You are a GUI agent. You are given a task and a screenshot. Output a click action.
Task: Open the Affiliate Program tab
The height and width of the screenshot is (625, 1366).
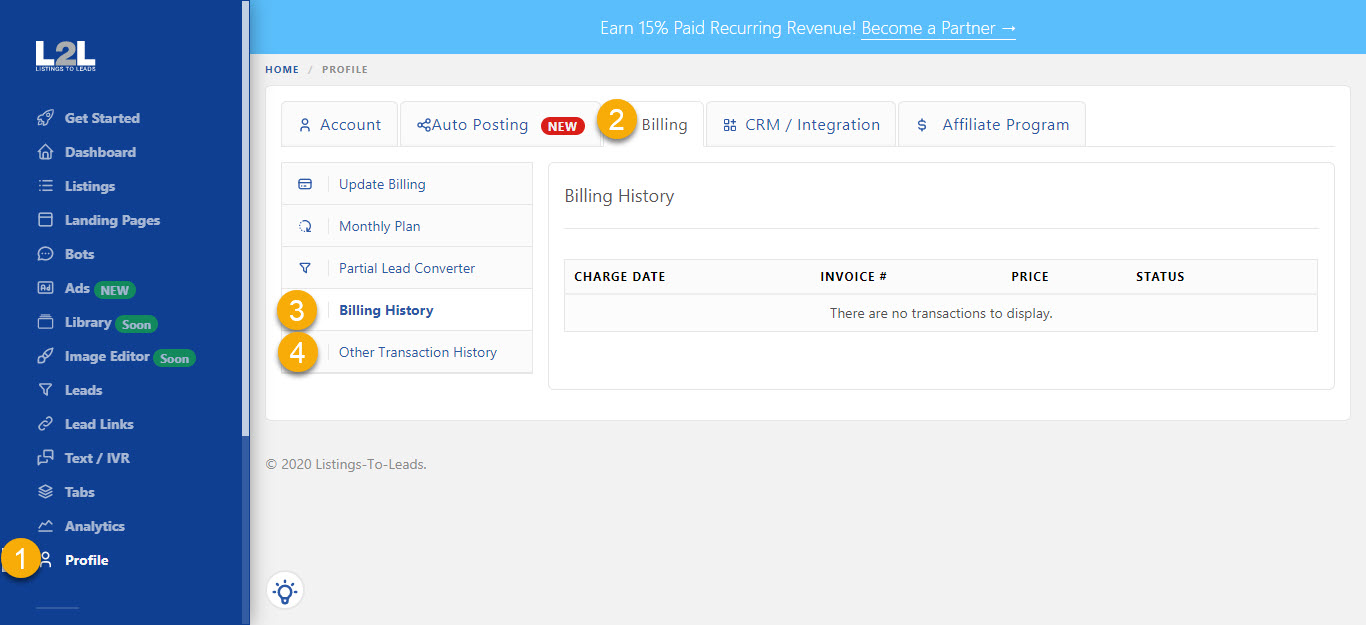(991, 123)
